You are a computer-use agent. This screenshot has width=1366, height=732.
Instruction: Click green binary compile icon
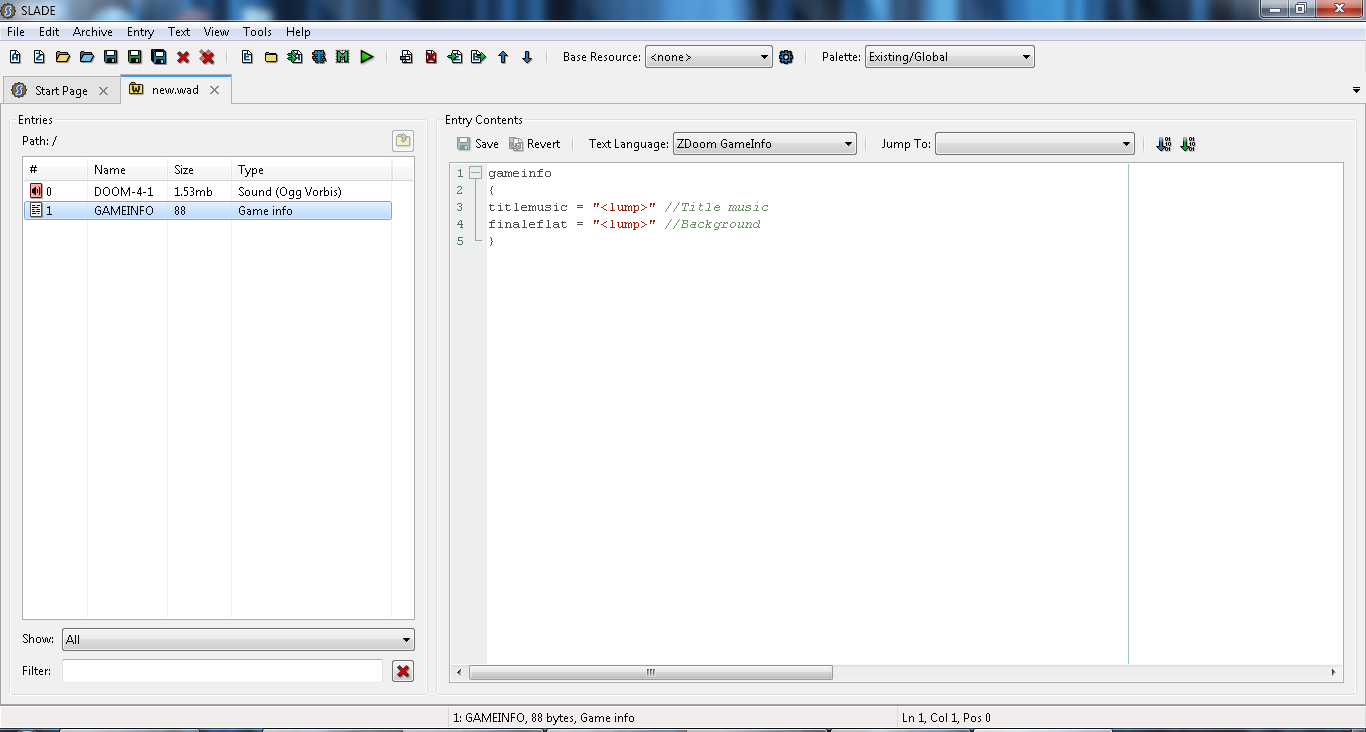click(x=1188, y=144)
